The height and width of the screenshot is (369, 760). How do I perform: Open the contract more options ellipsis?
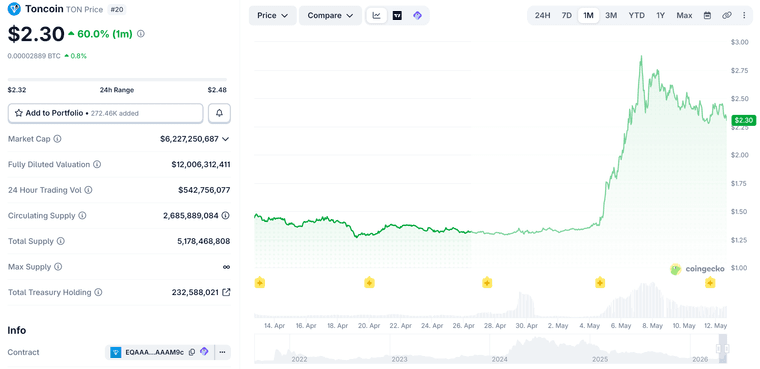222,352
